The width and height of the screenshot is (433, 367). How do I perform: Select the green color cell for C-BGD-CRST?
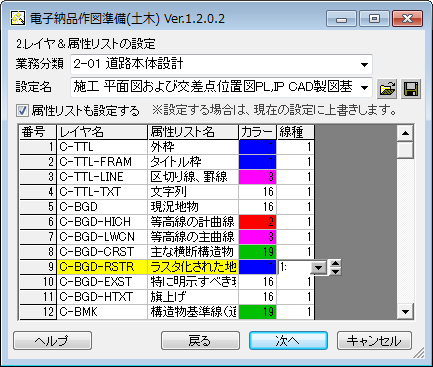pos(257,252)
